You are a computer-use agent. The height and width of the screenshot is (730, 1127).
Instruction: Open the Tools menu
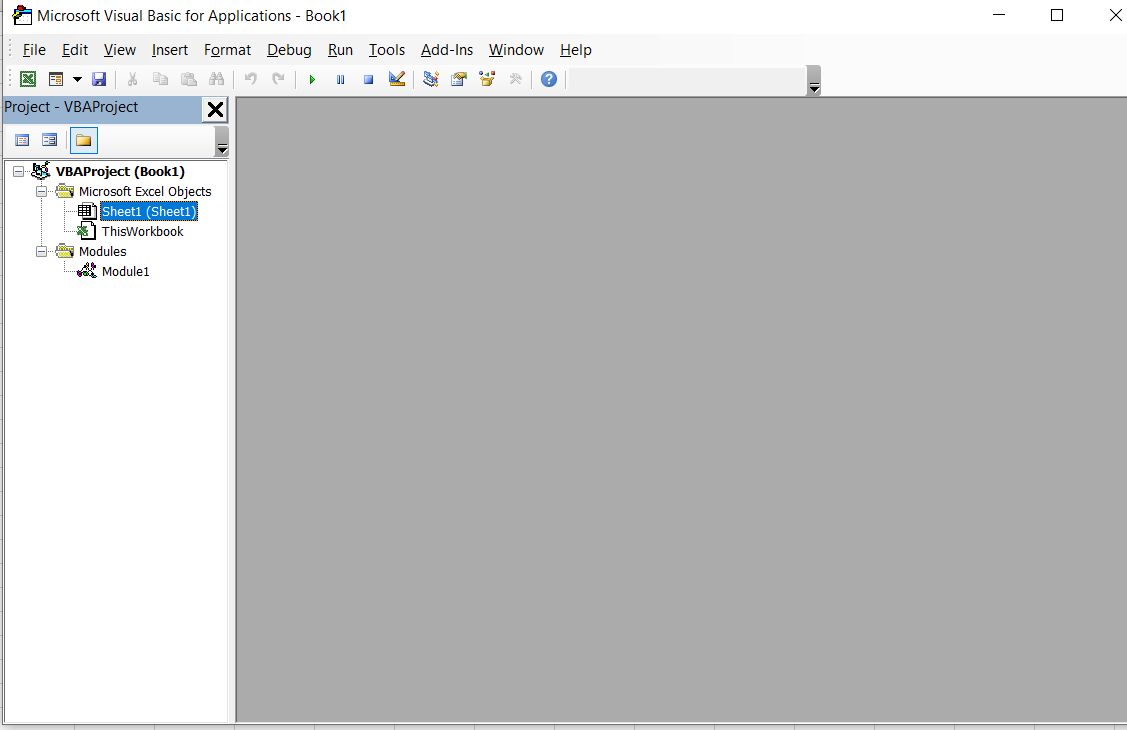pyautogui.click(x=387, y=50)
